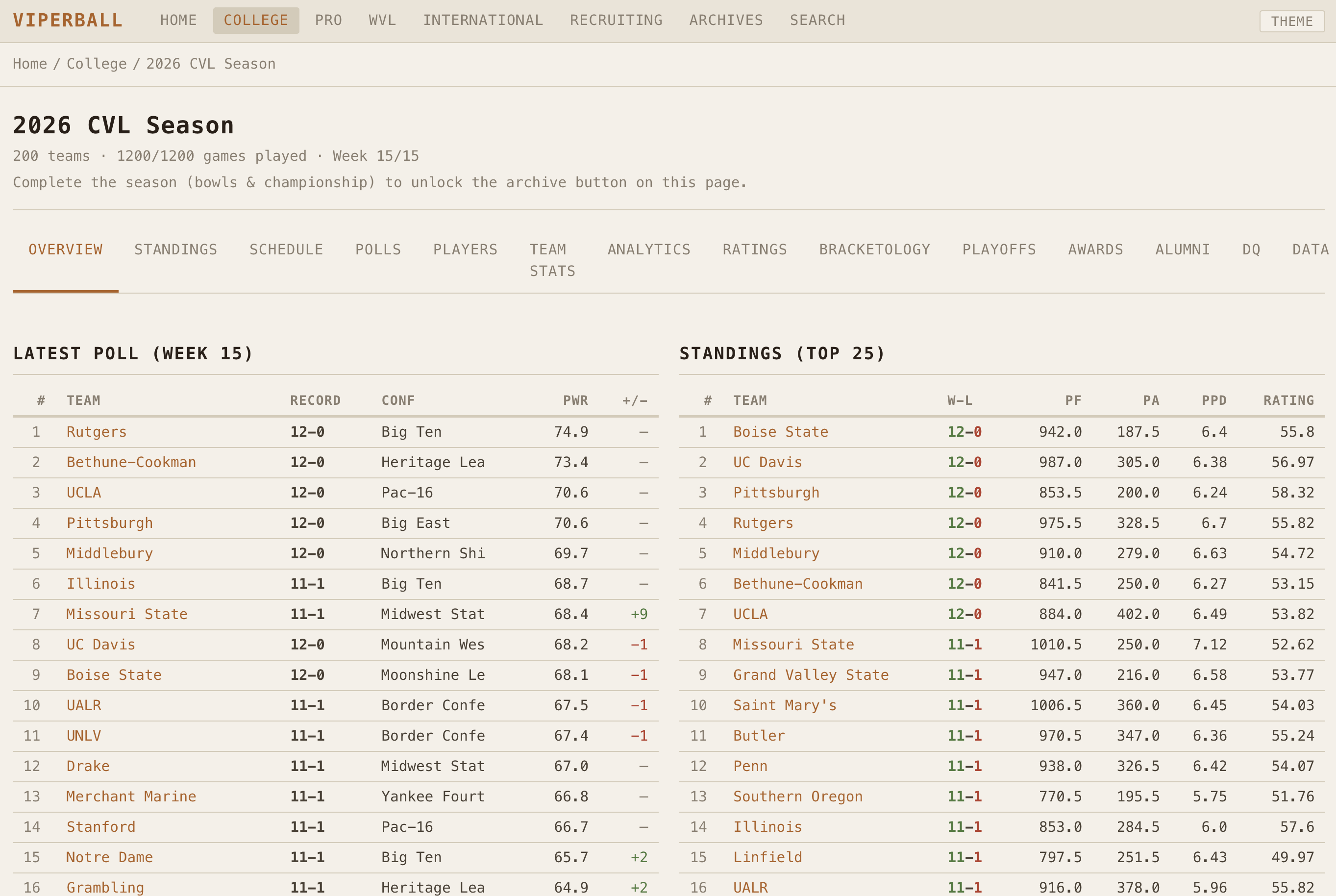Go to the PRO section
The width and height of the screenshot is (1336, 896).
point(328,21)
